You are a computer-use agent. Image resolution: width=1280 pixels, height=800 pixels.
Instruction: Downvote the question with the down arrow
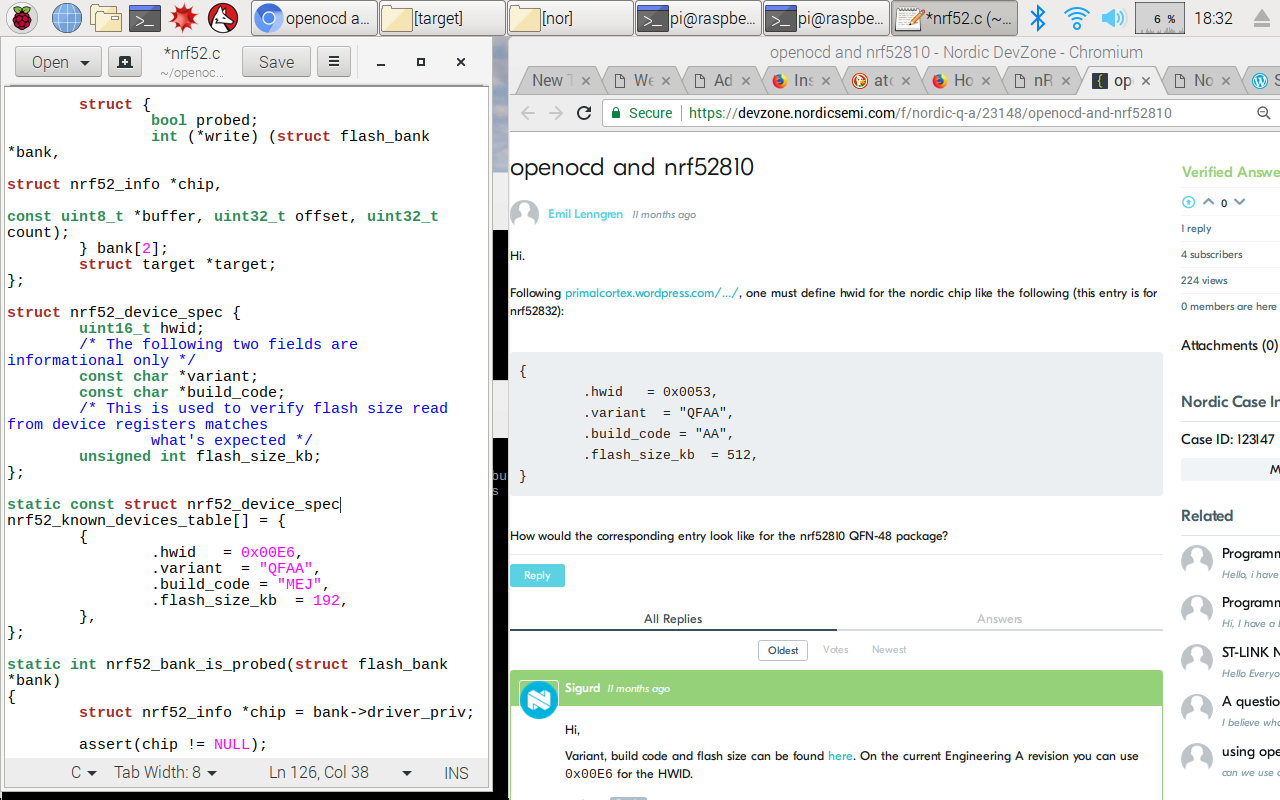(1240, 202)
